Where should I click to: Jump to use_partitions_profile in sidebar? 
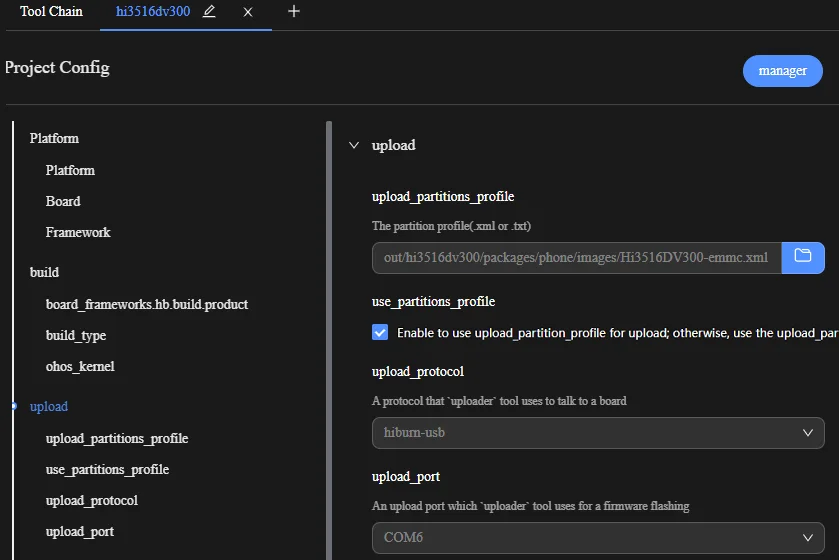[108, 470]
